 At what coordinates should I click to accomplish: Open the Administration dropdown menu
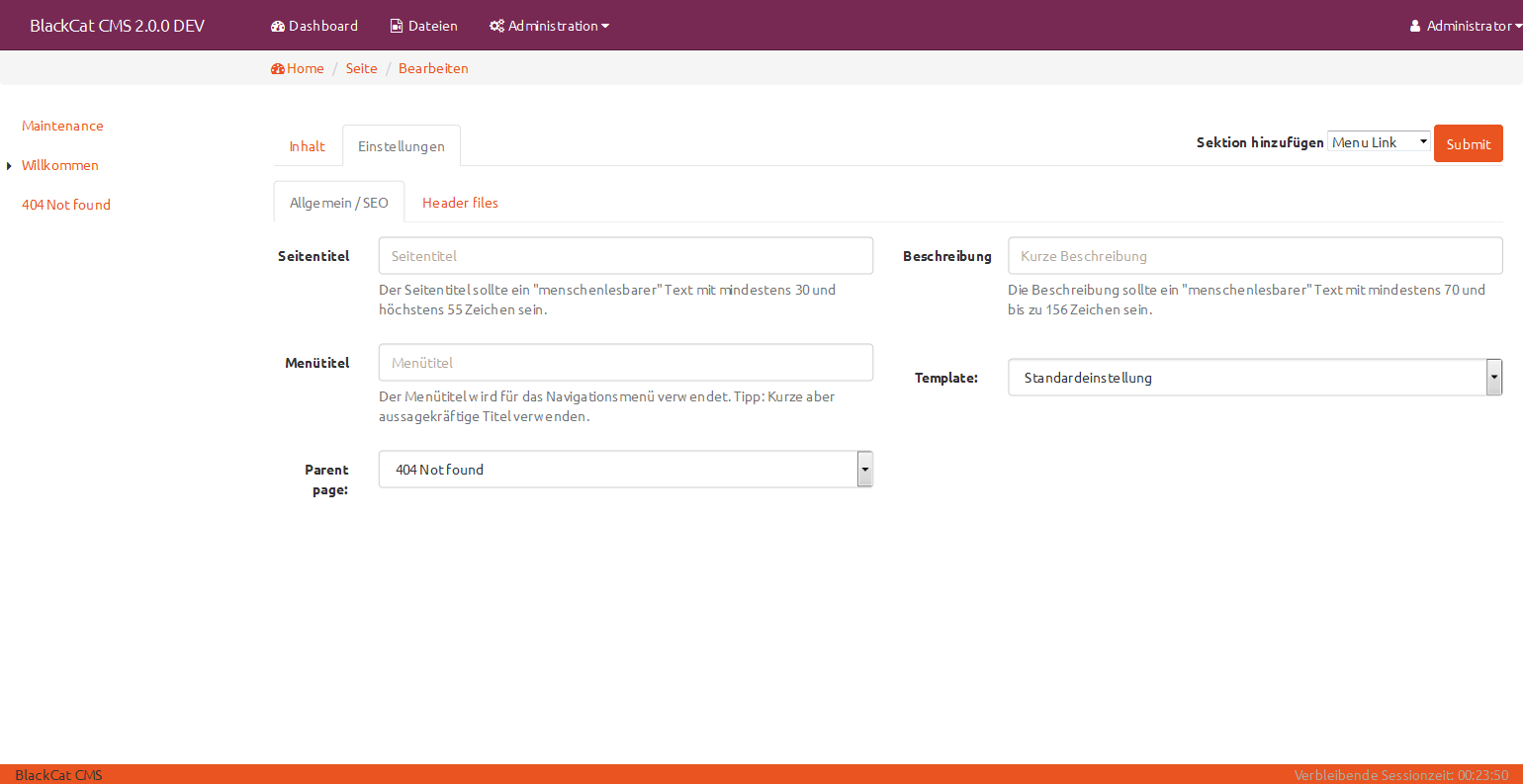(550, 26)
